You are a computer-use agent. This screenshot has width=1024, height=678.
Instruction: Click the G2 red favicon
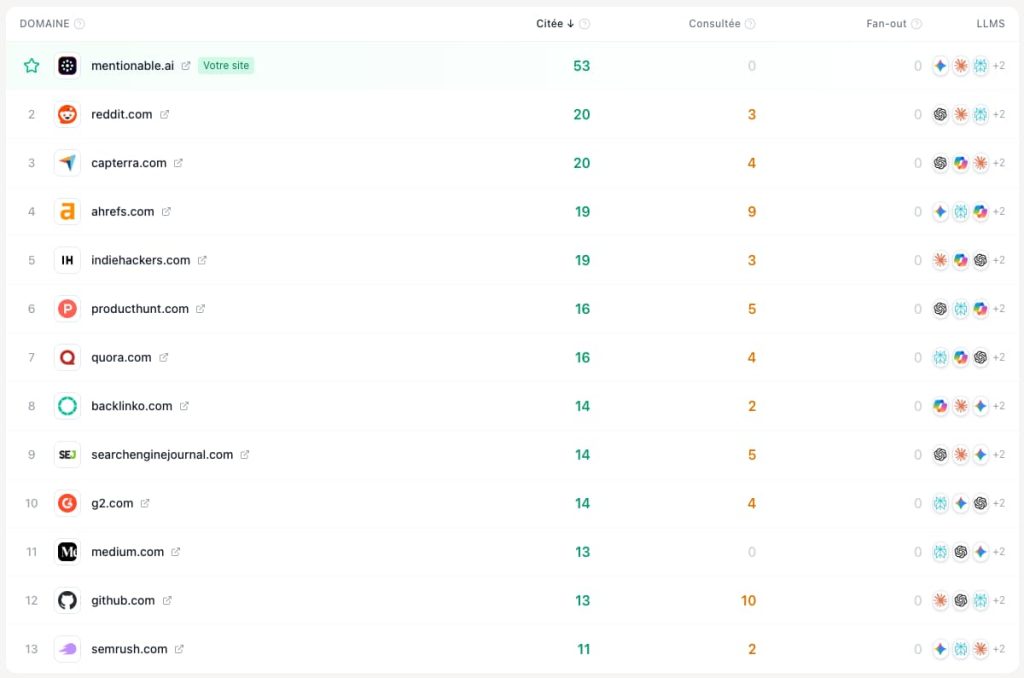click(x=67, y=503)
